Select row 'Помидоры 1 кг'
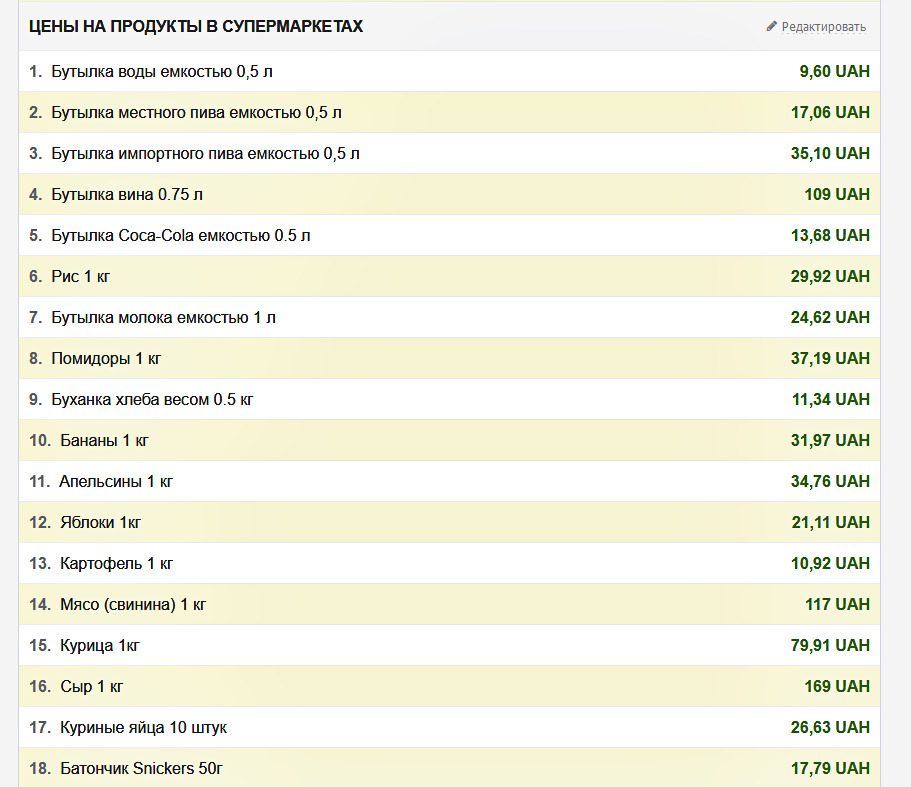The image size is (911, 787). pos(449,358)
